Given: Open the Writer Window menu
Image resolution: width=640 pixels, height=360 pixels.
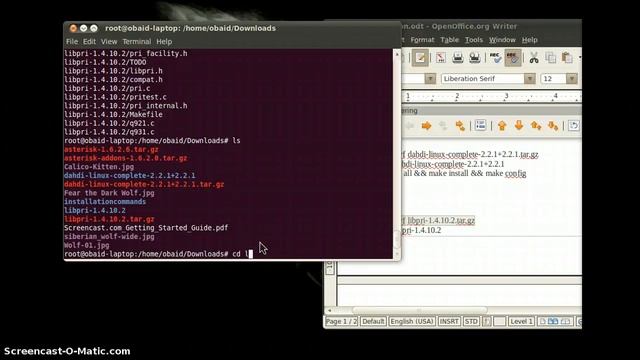Looking at the screenshot, I should click(x=502, y=40).
